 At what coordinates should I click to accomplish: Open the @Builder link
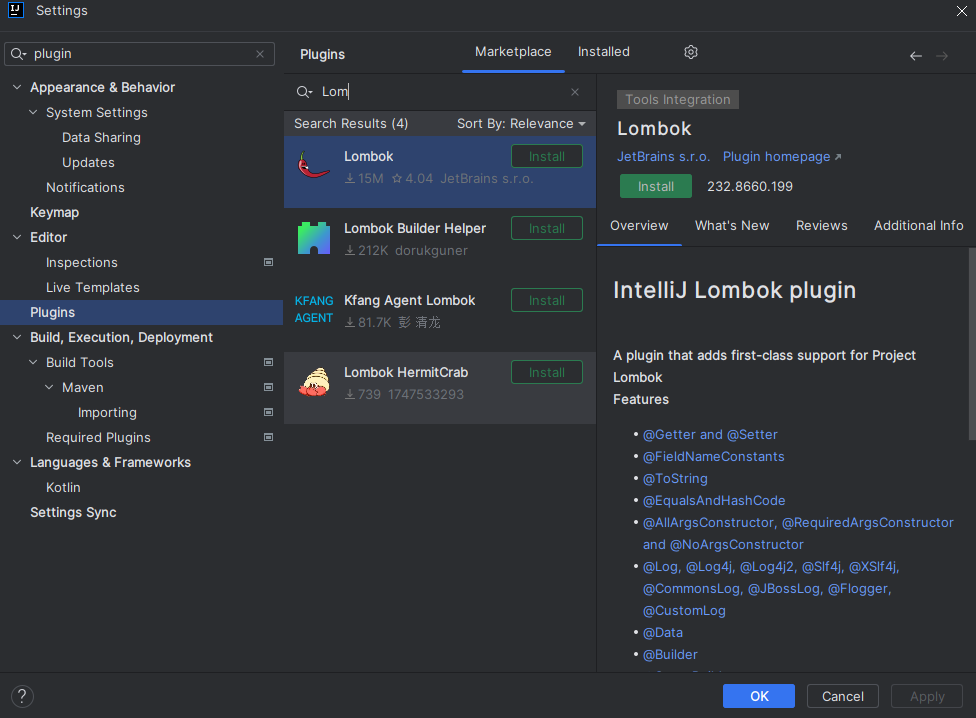[x=670, y=655]
